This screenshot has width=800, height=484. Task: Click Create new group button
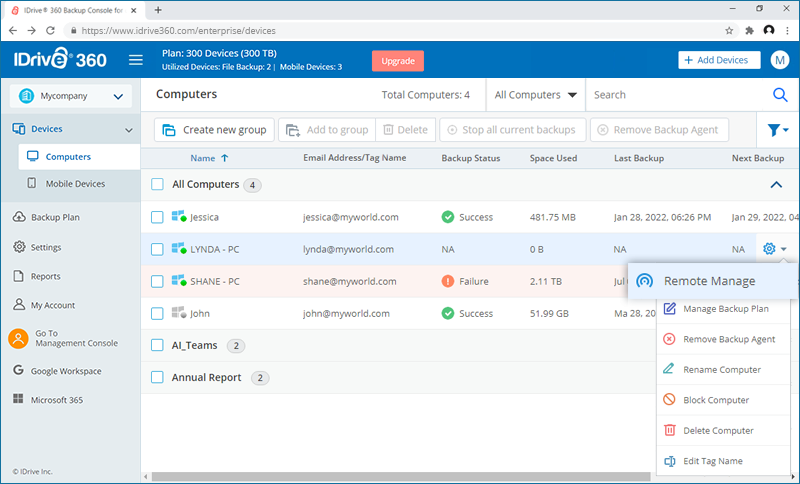pos(214,130)
